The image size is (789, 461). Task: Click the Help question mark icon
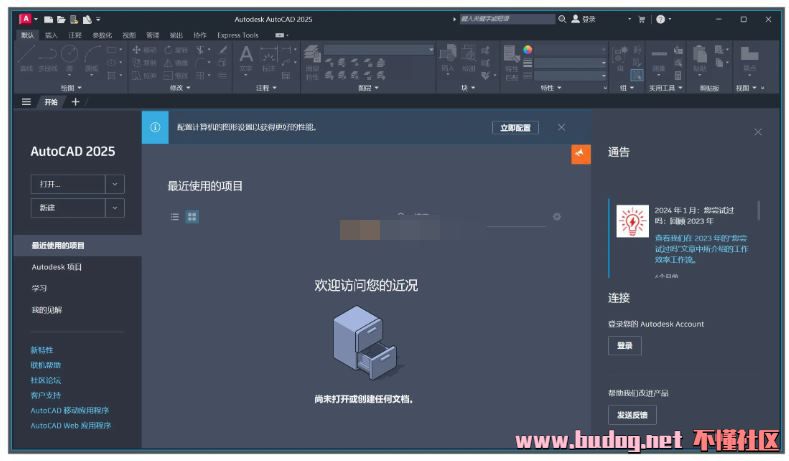661,19
